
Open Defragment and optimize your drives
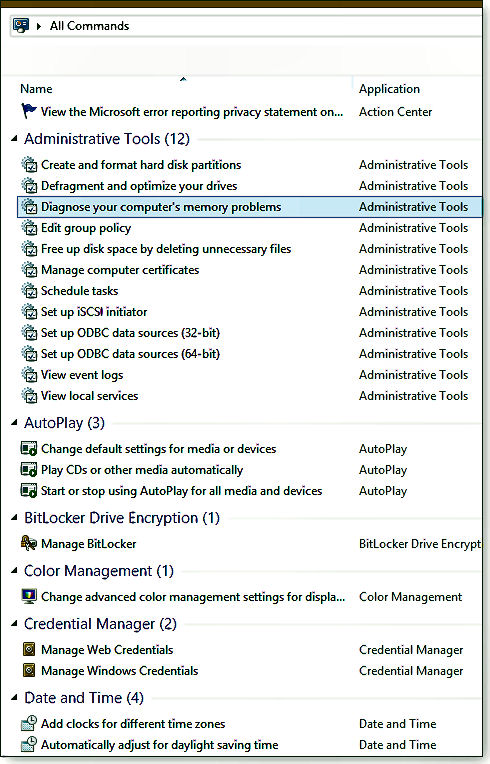click(139, 186)
